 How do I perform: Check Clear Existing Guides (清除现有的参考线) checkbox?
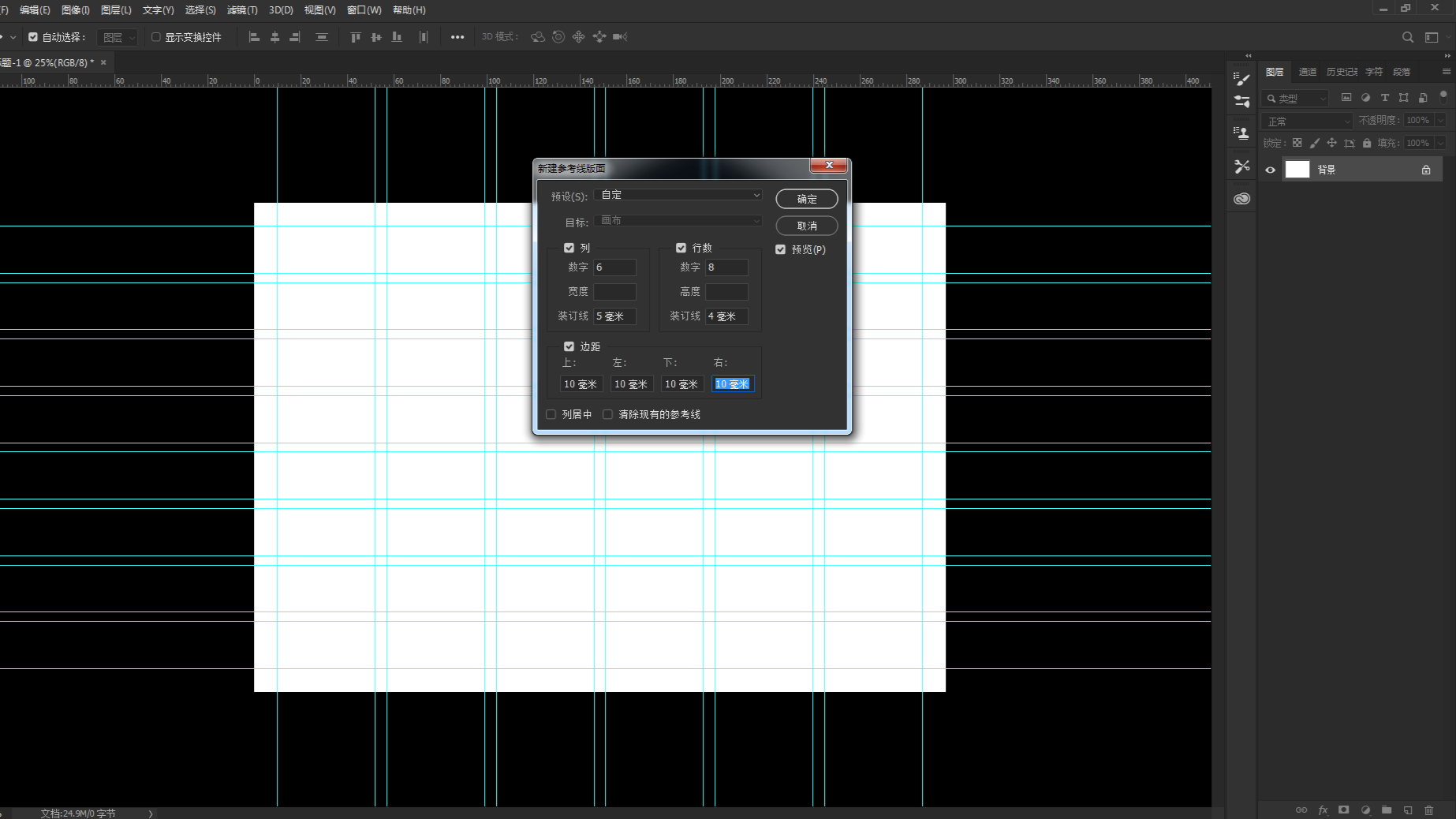[x=607, y=414]
